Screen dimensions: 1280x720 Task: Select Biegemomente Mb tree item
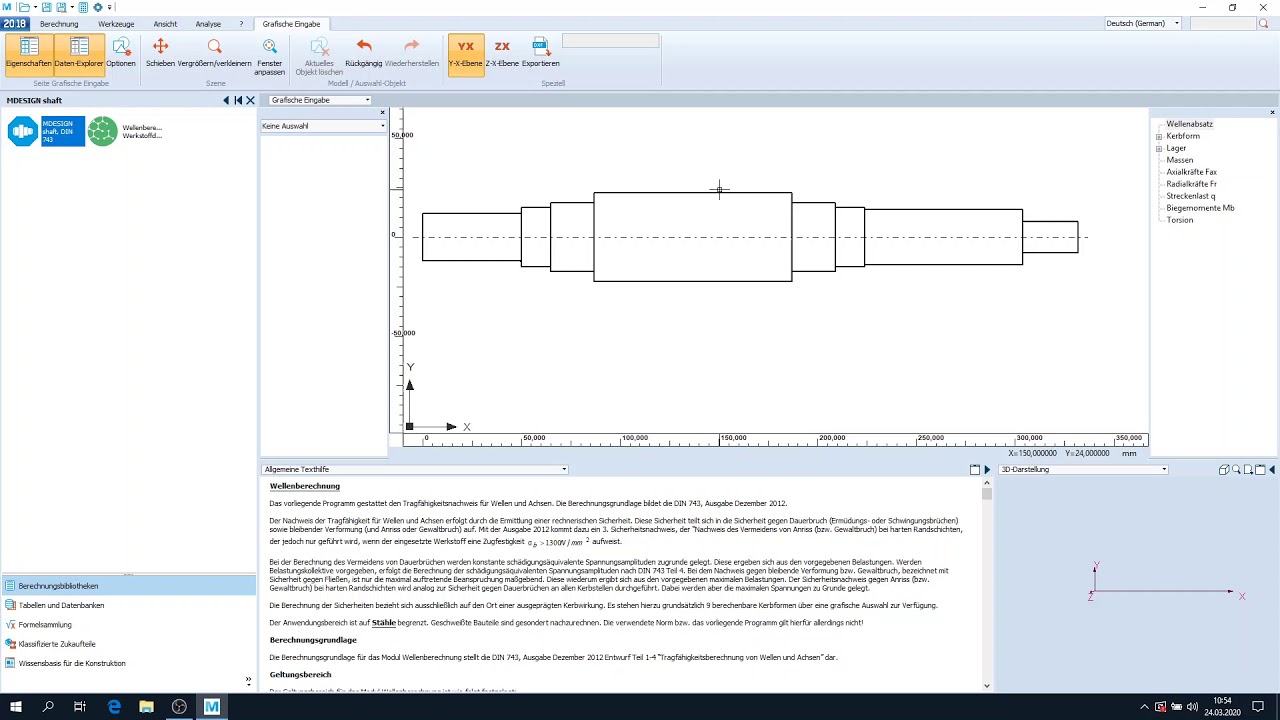(x=1200, y=208)
